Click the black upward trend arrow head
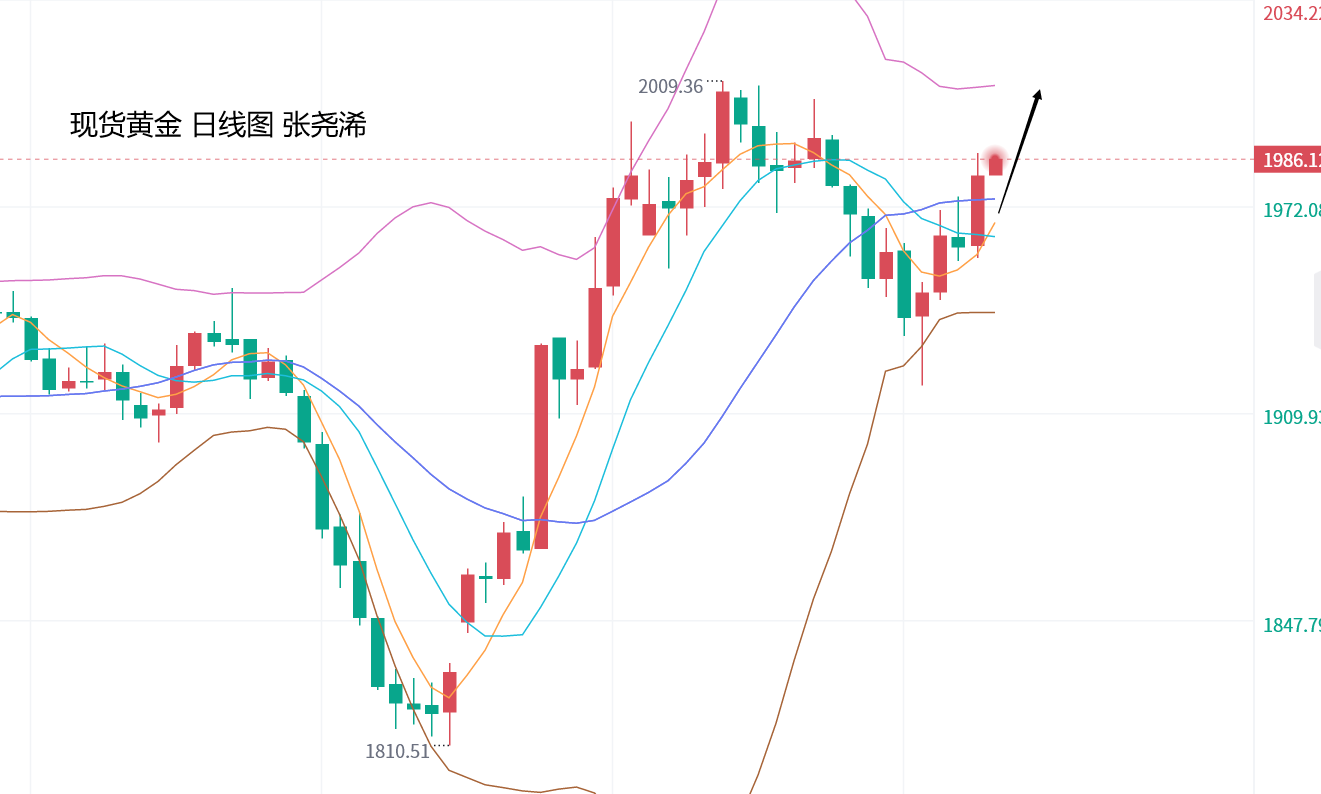 [x=1038, y=95]
